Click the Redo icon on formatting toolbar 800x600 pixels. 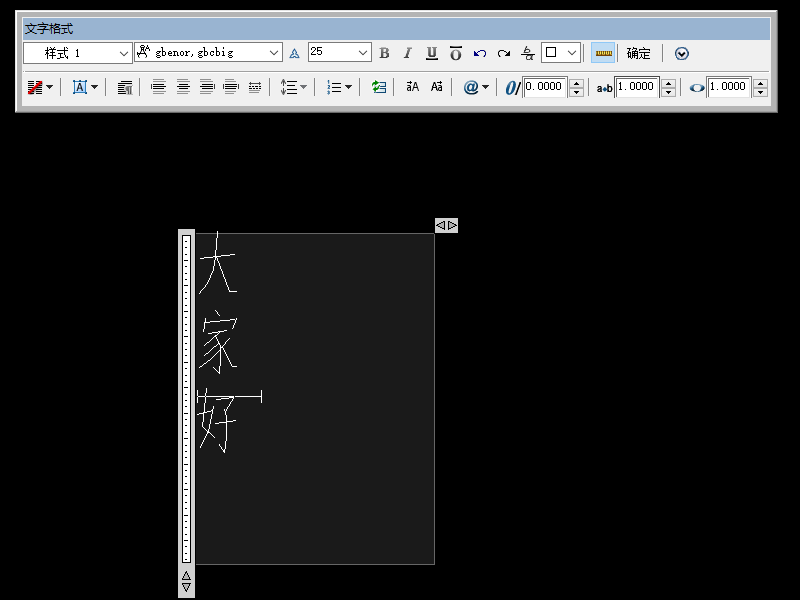click(x=503, y=53)
